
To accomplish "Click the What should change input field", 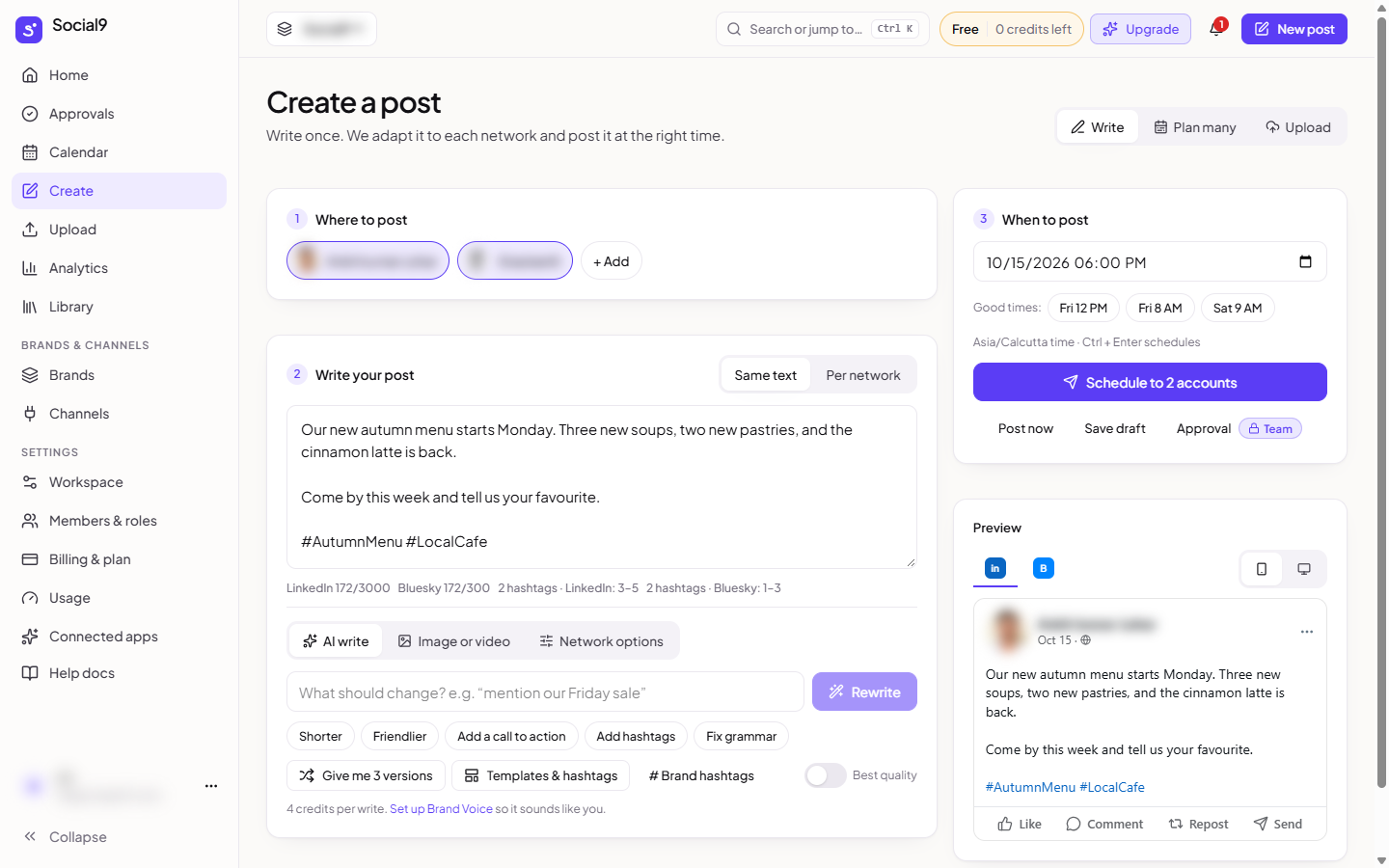I will (x=545, y=692).
